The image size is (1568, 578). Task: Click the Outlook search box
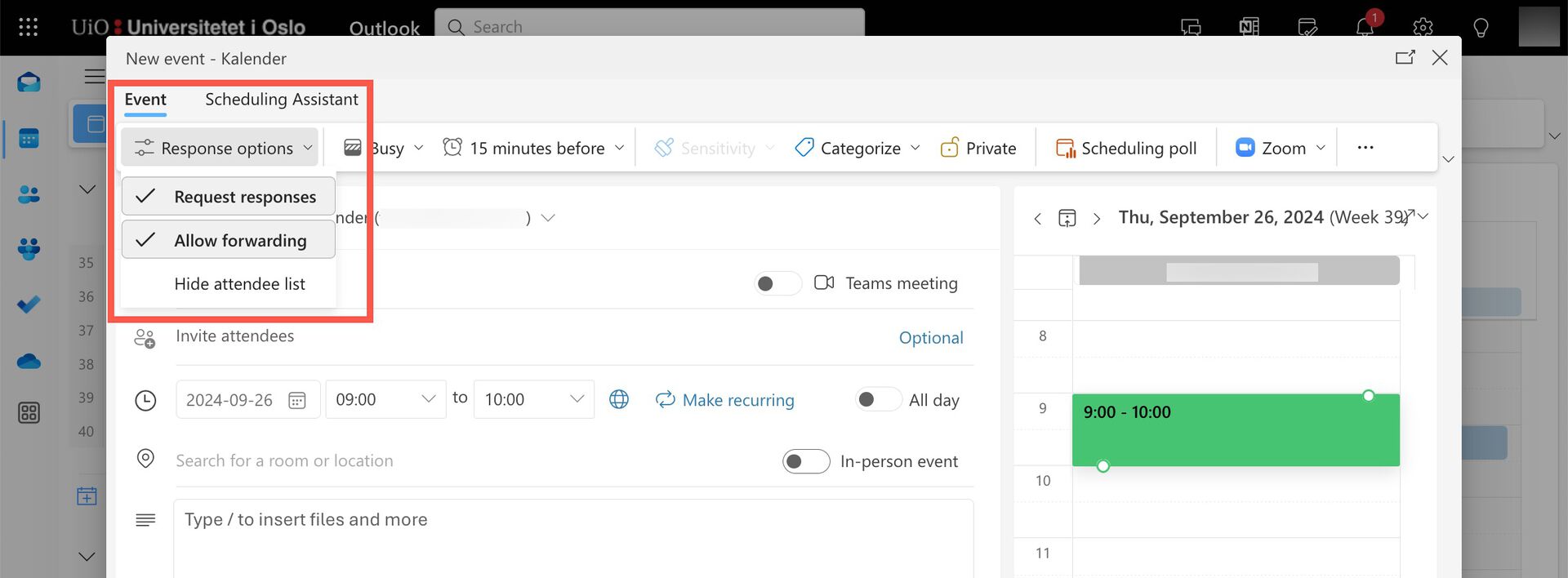[x=649, y=27]
